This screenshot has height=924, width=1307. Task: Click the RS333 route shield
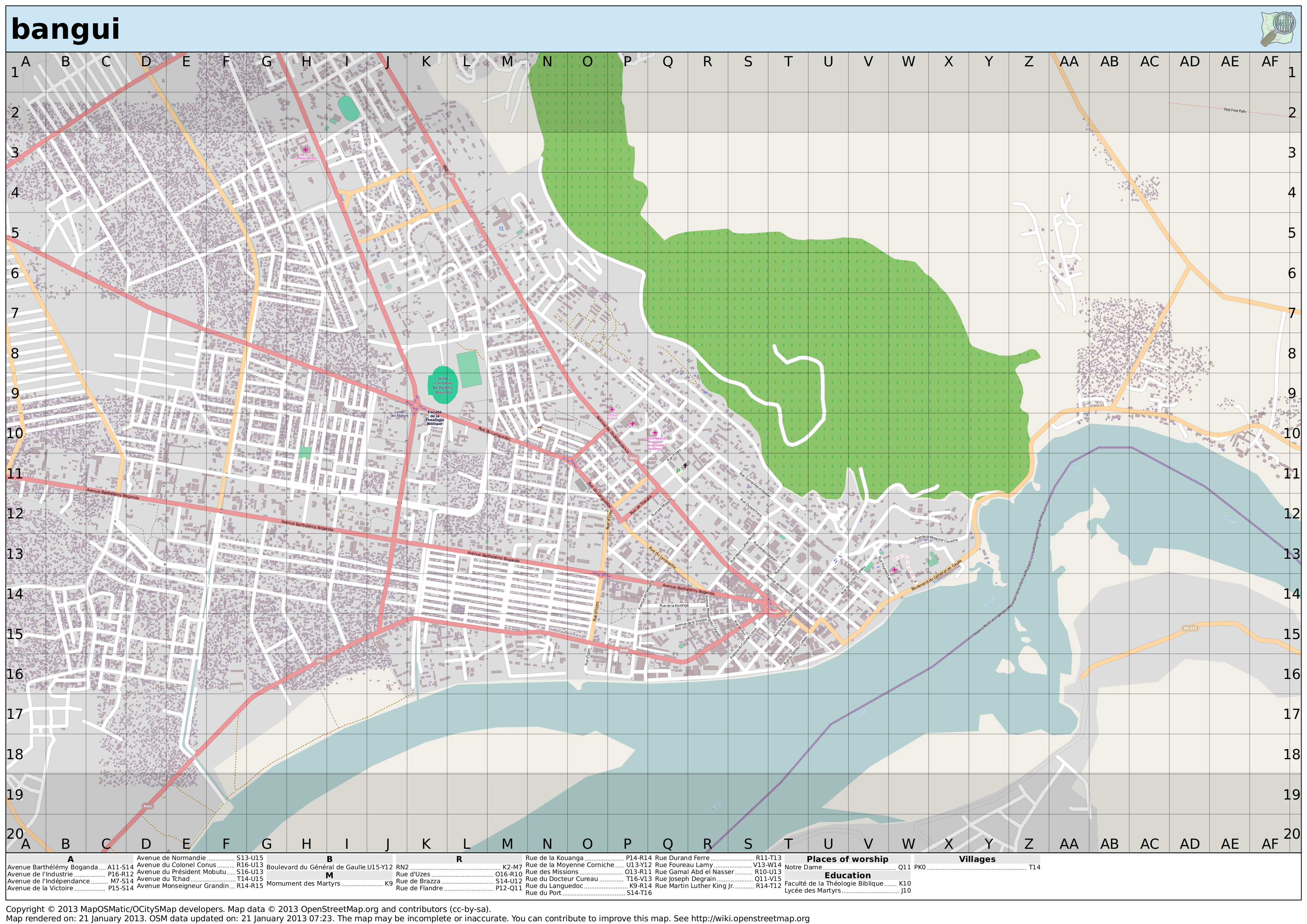1190,628
